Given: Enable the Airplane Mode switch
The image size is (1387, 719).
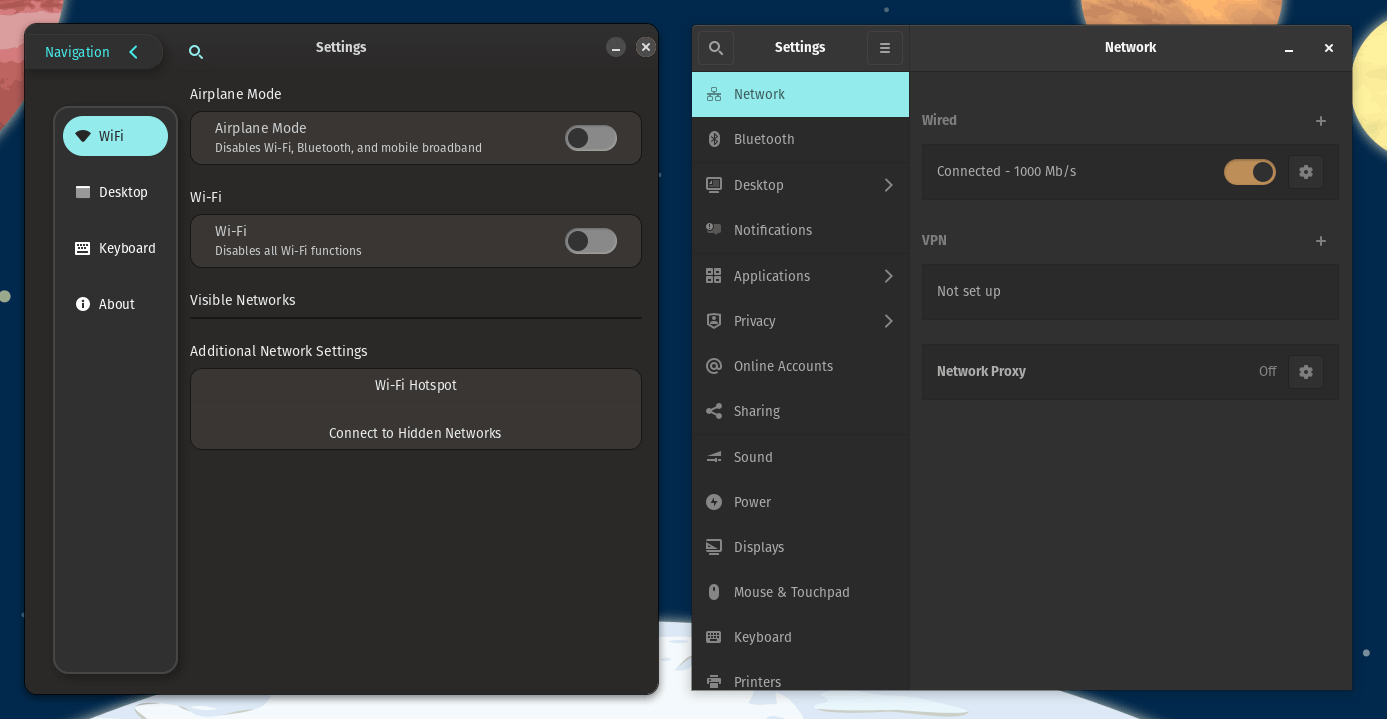Looking at the screenshot, I should pos(591,138).
